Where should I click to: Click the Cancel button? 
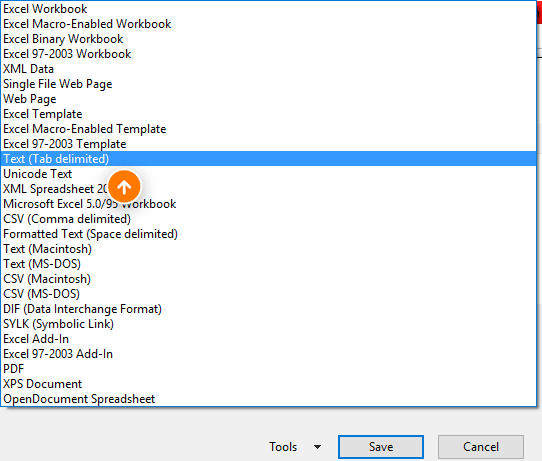coord(481,447)
